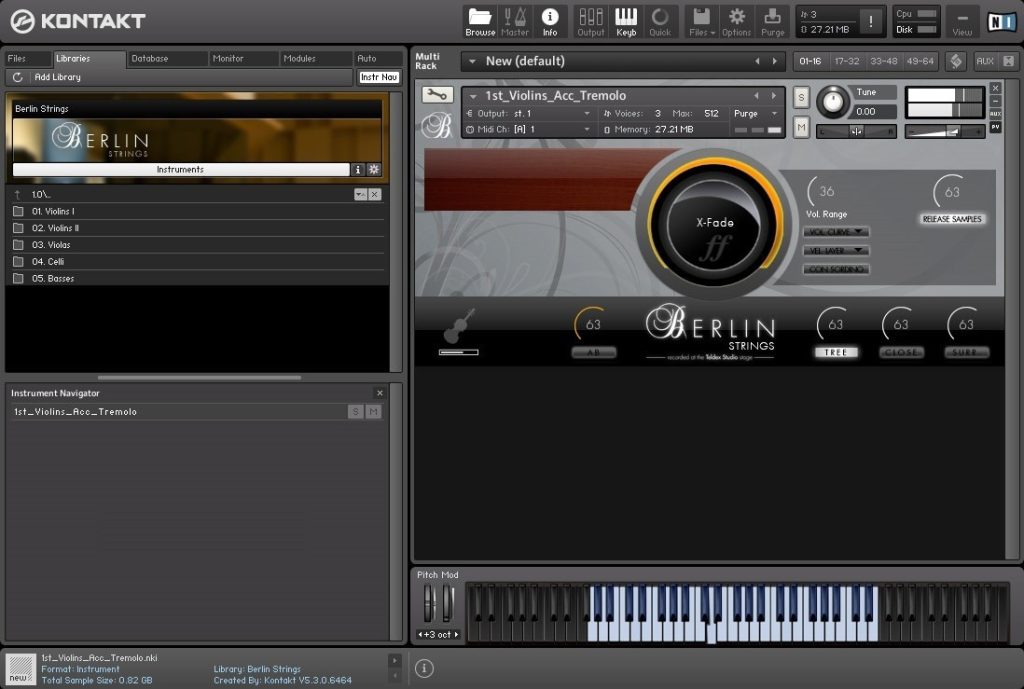Switch to the Database tab
This screenshot has height=689, width=1024.
150,59
